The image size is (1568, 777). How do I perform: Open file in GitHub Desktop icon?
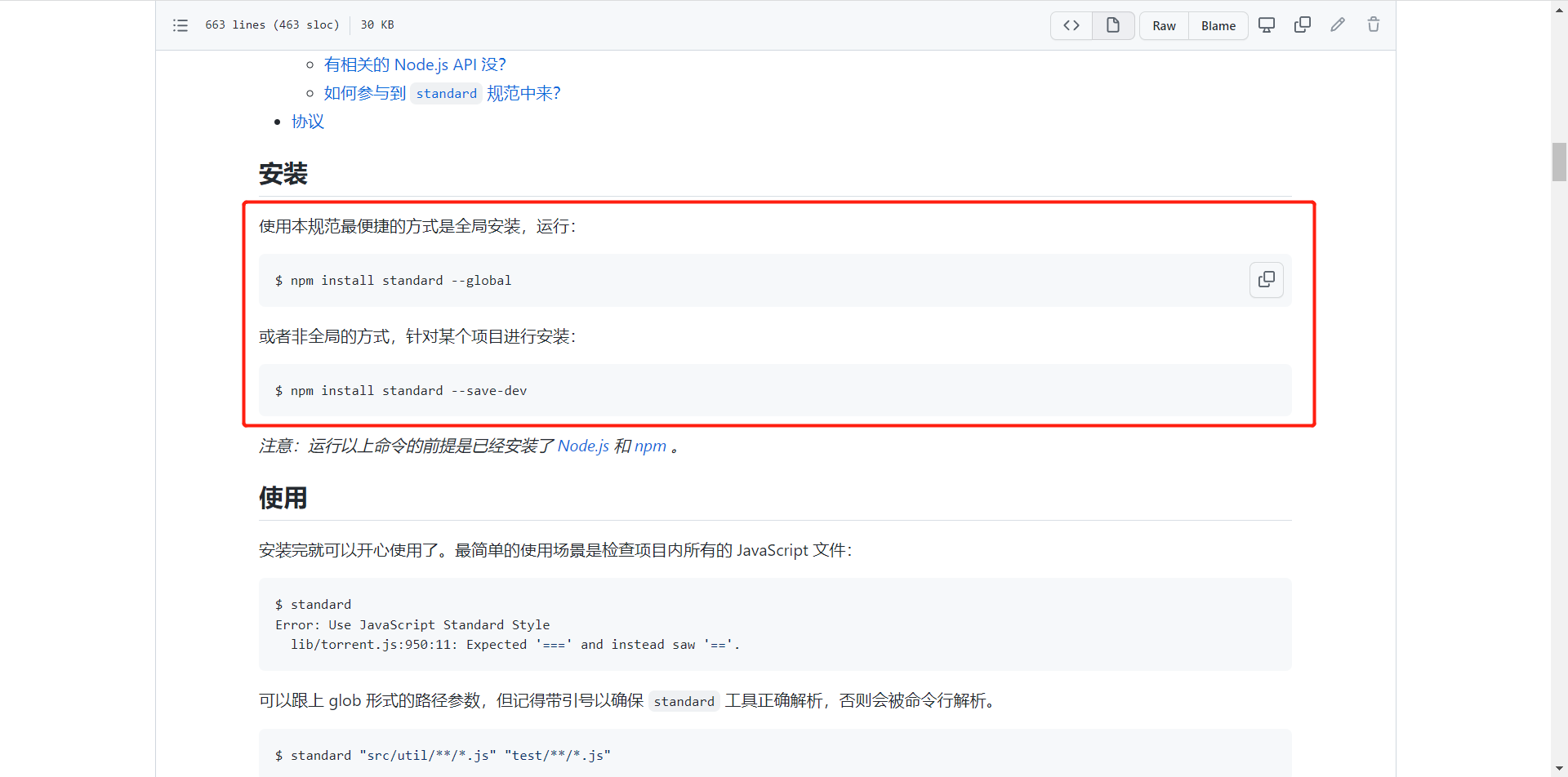click(x=1267, y=25)
